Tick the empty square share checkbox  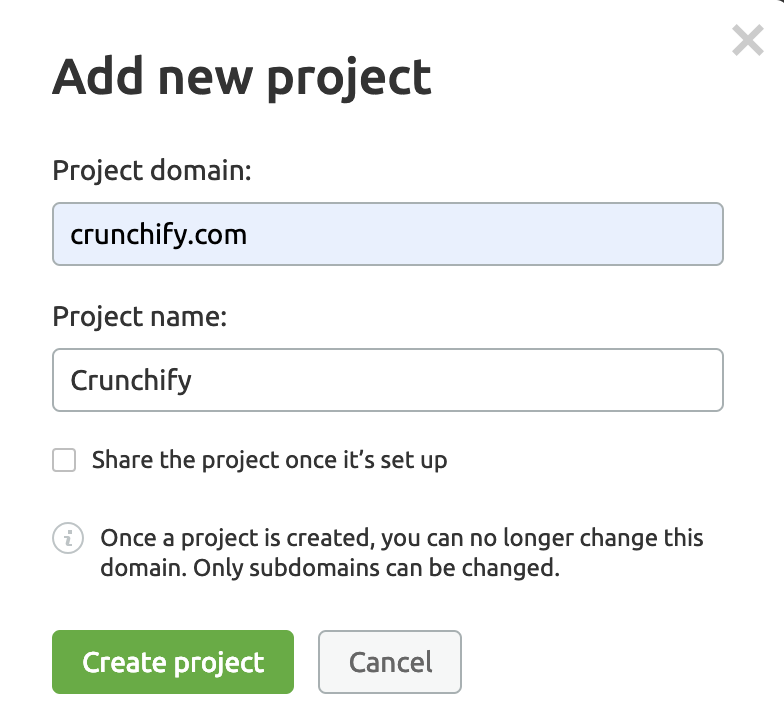(64, 460)
